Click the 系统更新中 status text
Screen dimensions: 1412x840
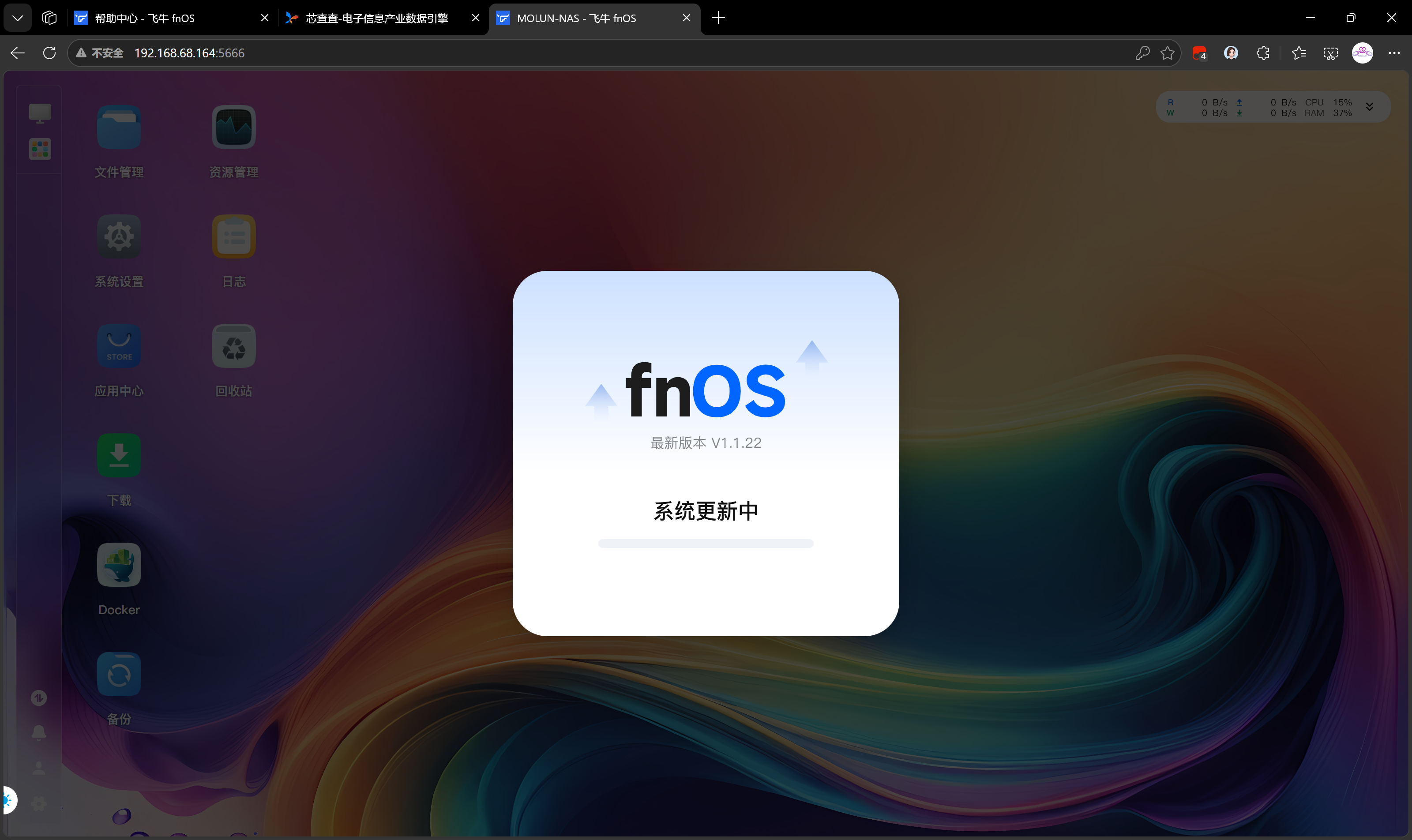point(706,511)
